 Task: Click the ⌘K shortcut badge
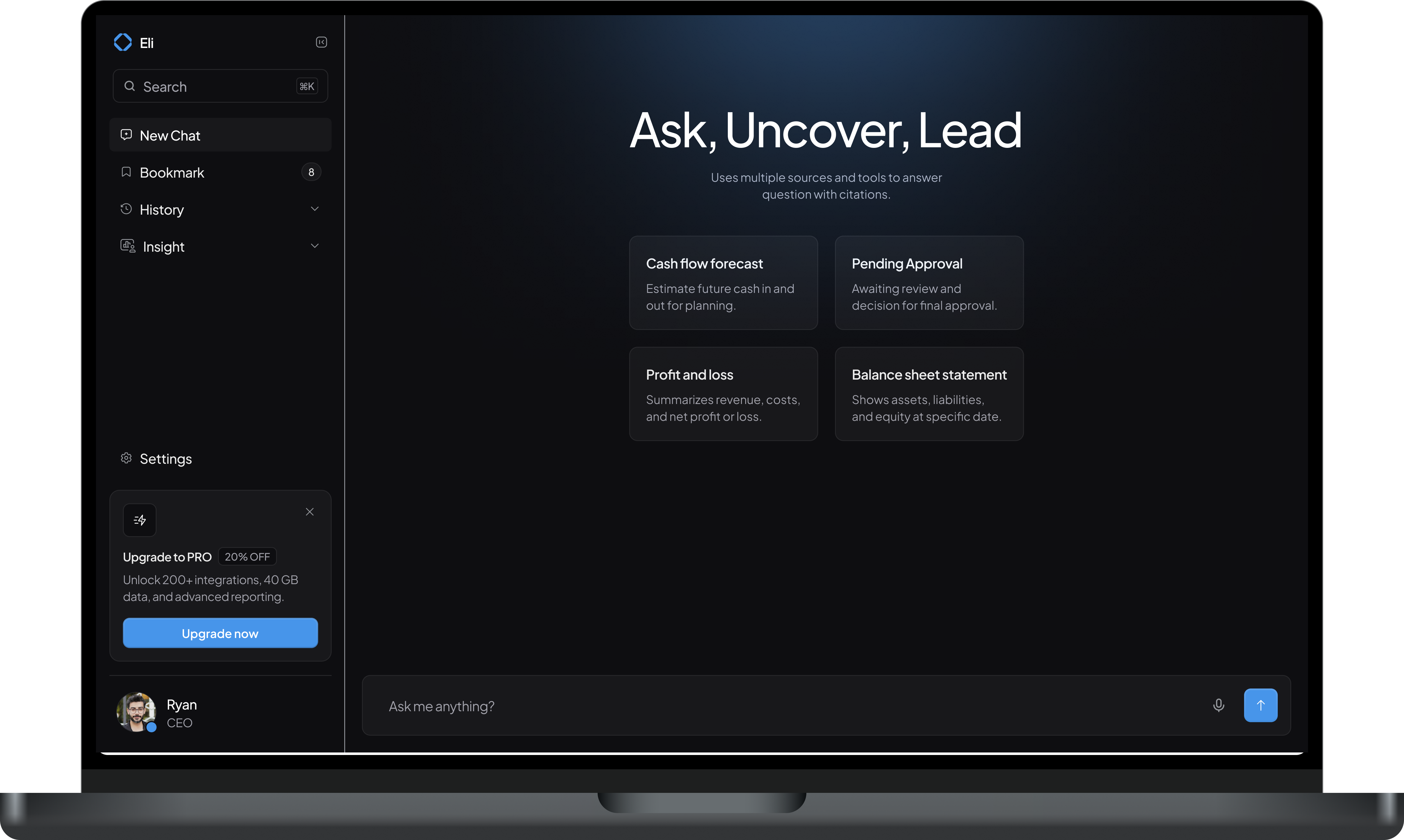pyautogui.click(x=307, y=86)
